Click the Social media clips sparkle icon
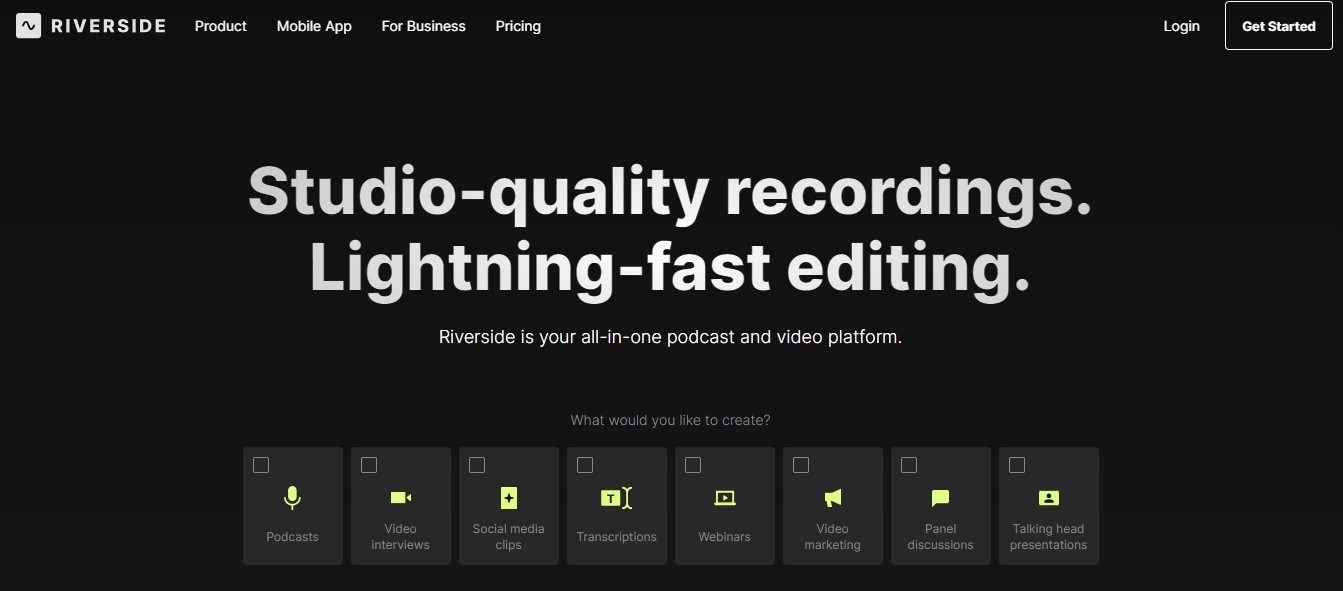Image resolution: width=1343 pixels, height=591 pixels. [508, 497]
